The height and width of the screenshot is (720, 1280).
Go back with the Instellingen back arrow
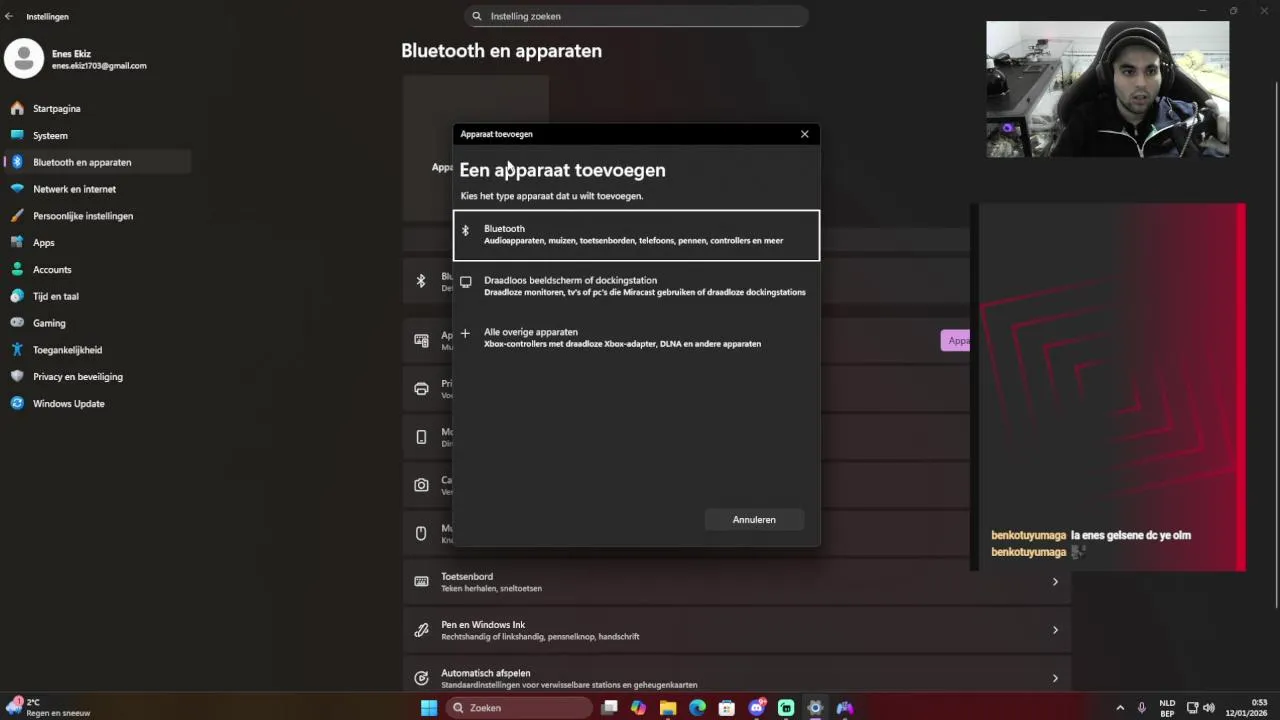point(9,16)
